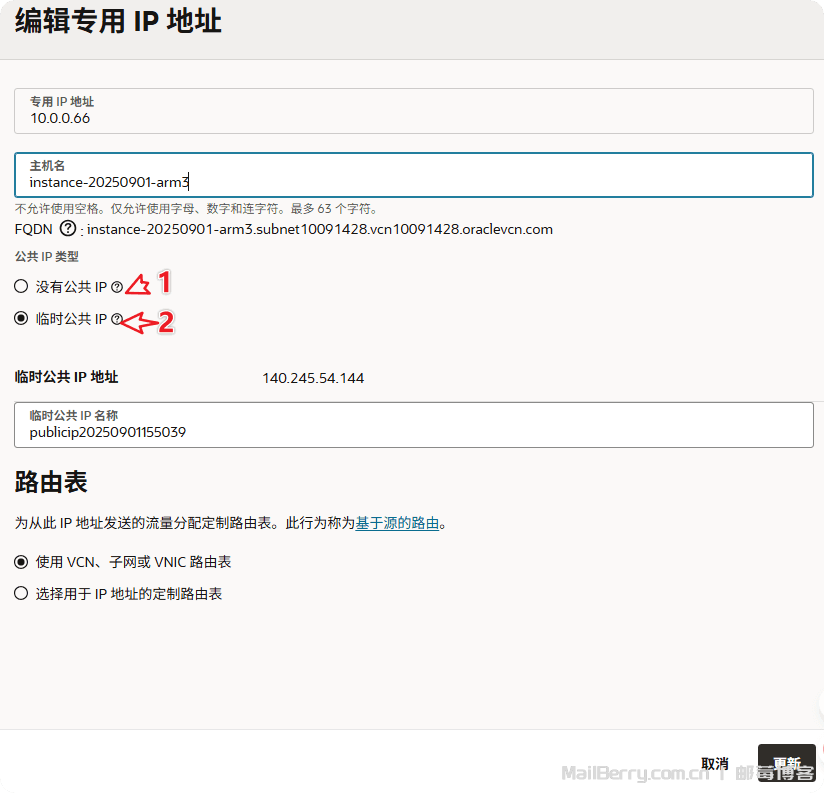
Task: Open the 基于源的路由 link
Action: pos(397,523)
